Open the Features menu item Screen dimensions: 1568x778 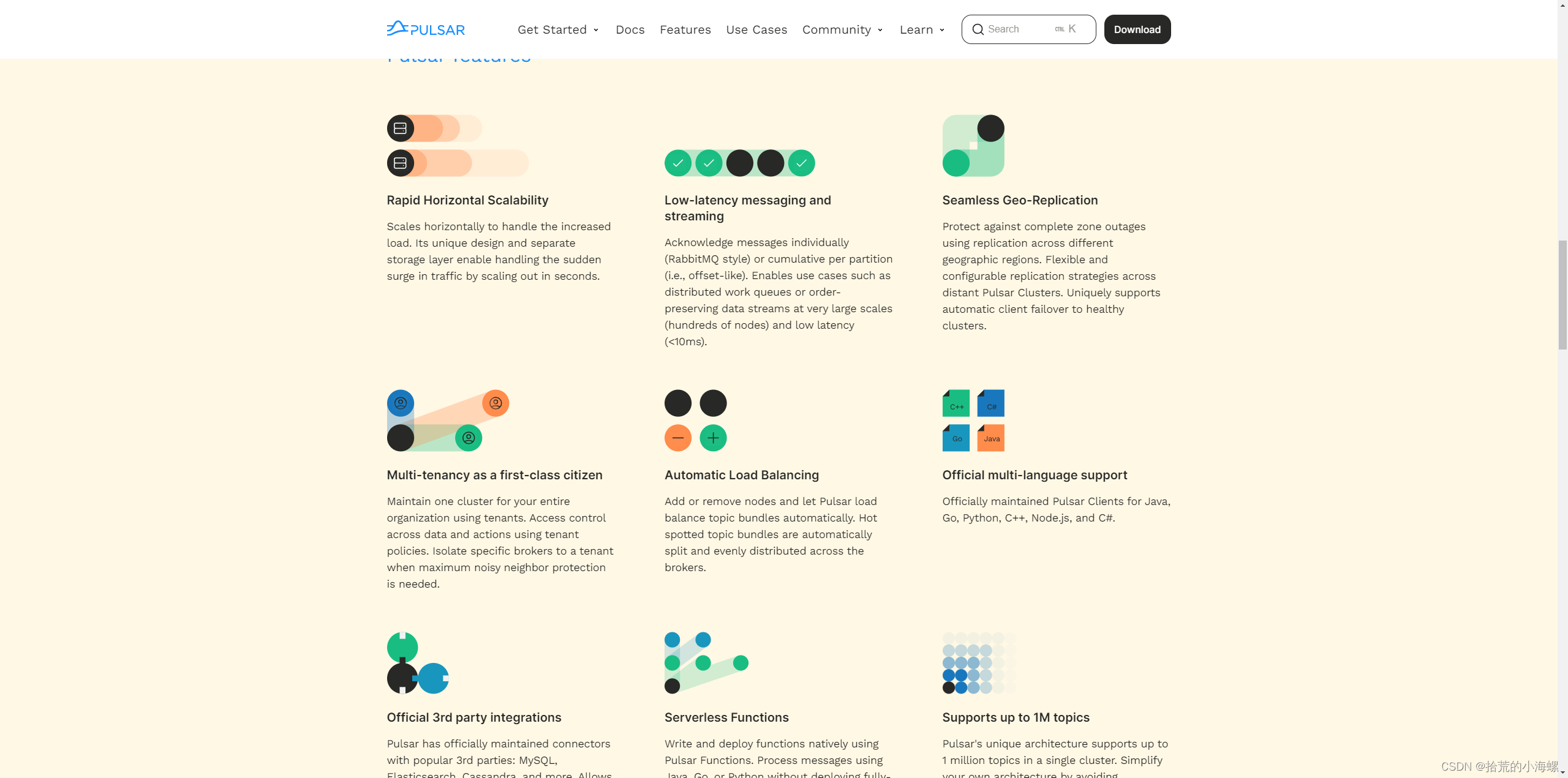point(685,29)
